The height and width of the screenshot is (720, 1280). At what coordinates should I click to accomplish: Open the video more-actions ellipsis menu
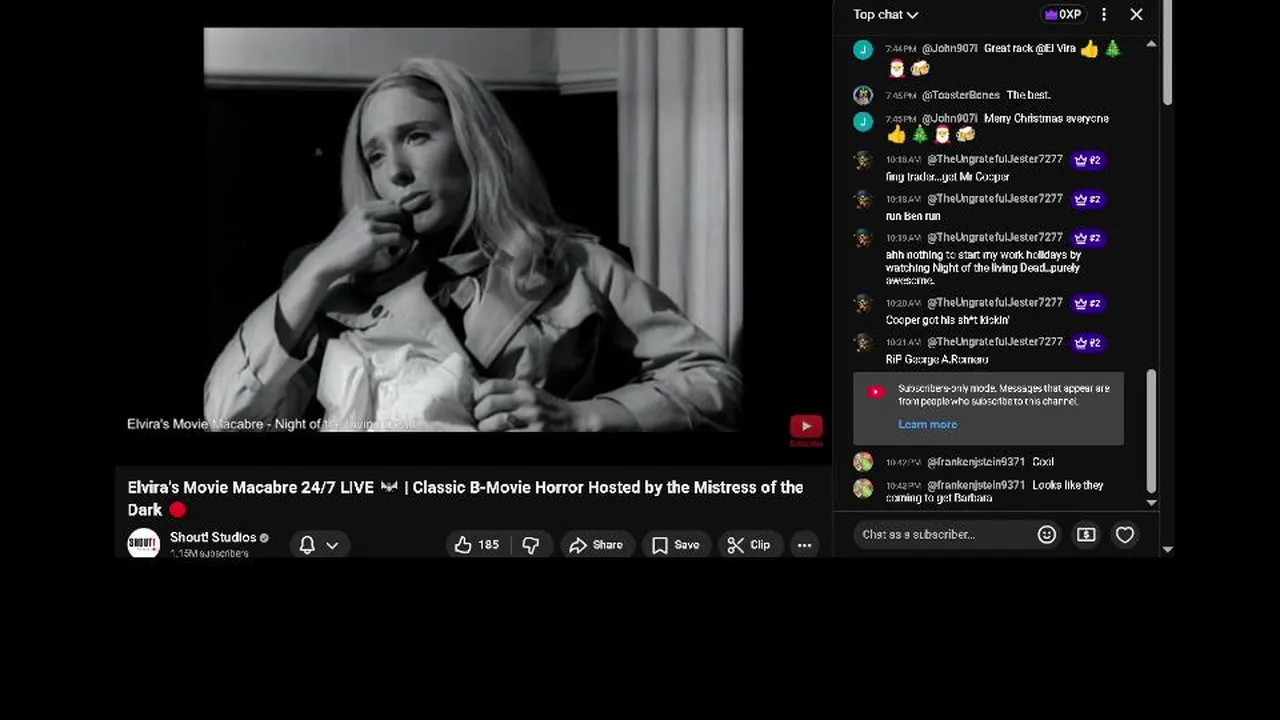coord(804,545)
